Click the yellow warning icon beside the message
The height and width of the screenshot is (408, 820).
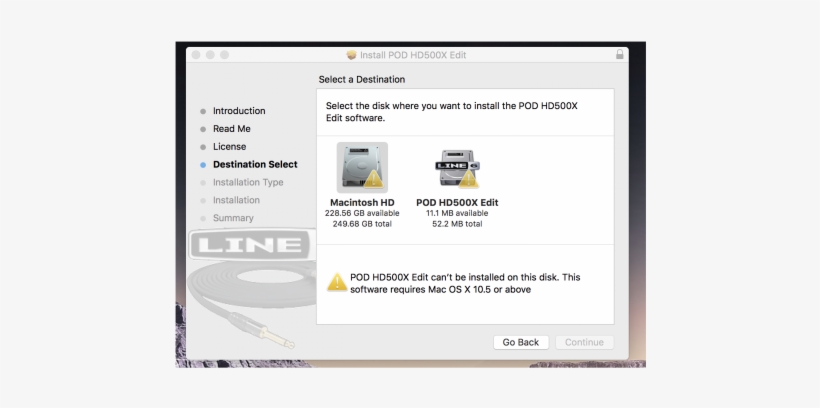pyautogui.click(x=337, y=282)
